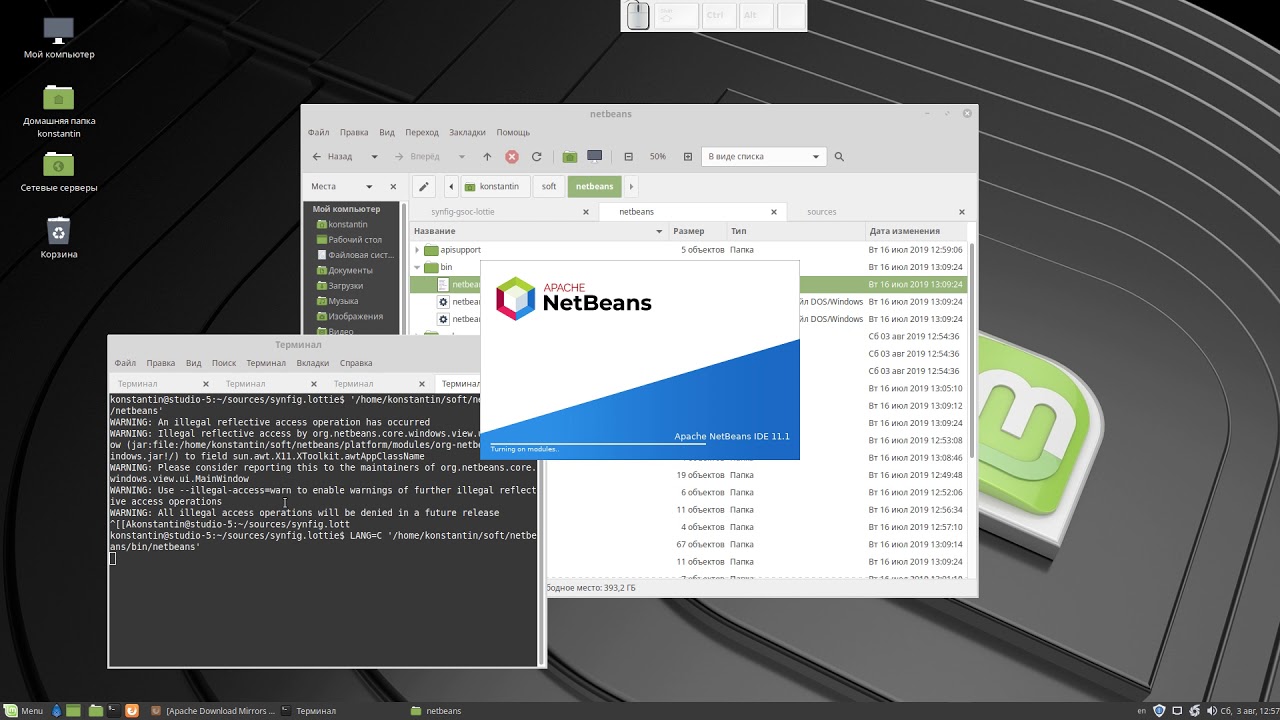Image resolution: width=1280 pixels, height=720 pixels.
Task: Open view mode dropdown В виде списка
Action: tap(763, 157)
